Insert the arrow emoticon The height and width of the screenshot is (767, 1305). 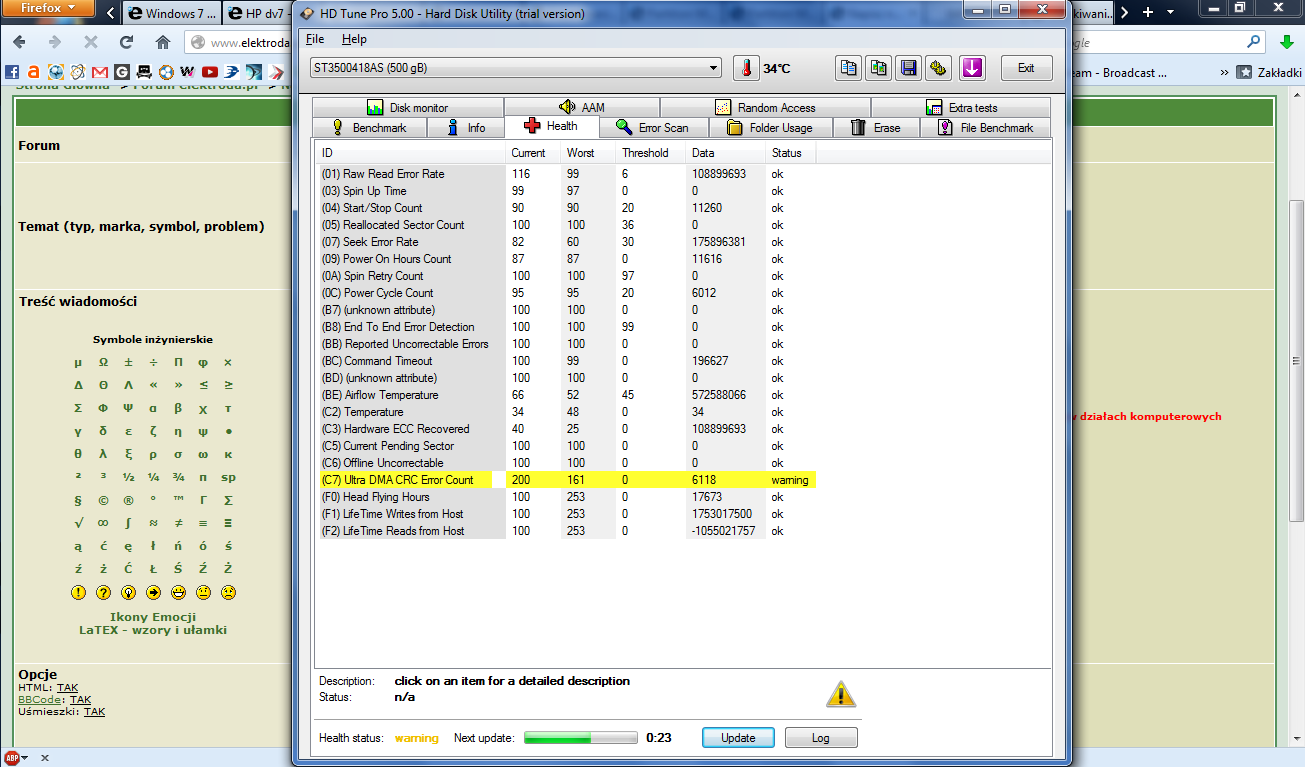point(153,592)
